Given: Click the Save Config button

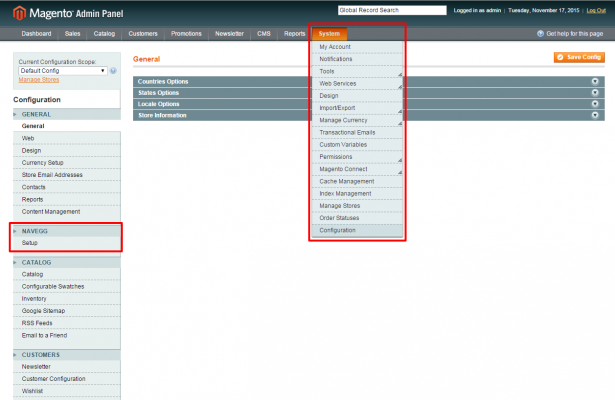Looking at the screenshot, I should point(579,57).
